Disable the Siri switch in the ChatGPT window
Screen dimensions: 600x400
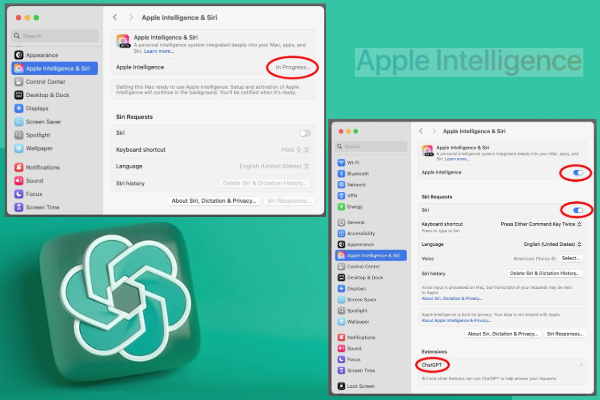pyautogui.click(x=578, y=210)
